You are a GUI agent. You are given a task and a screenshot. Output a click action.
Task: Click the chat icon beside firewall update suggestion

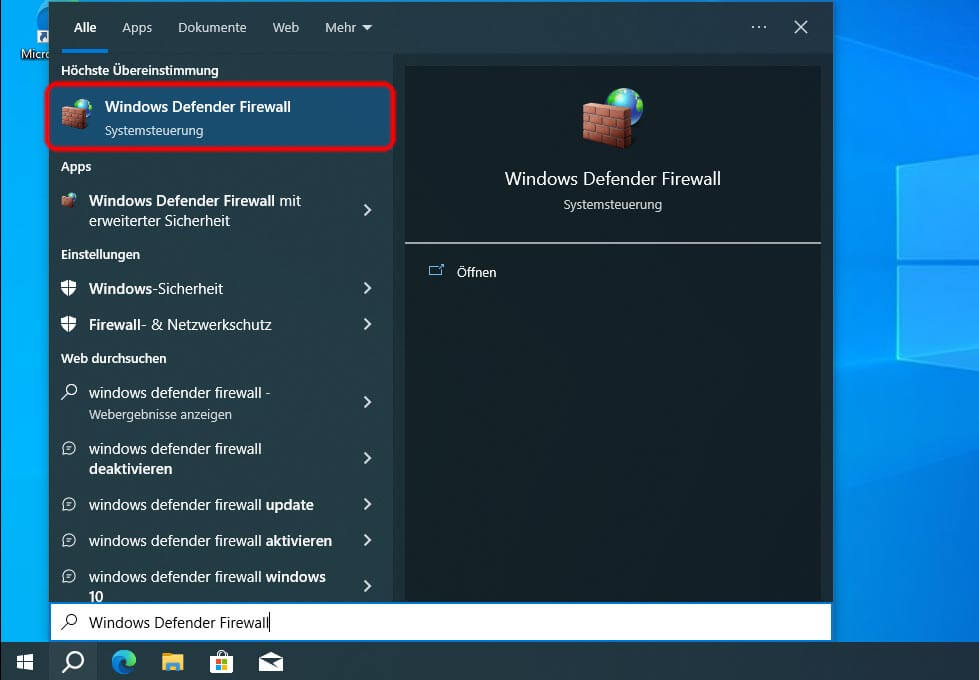69,504
